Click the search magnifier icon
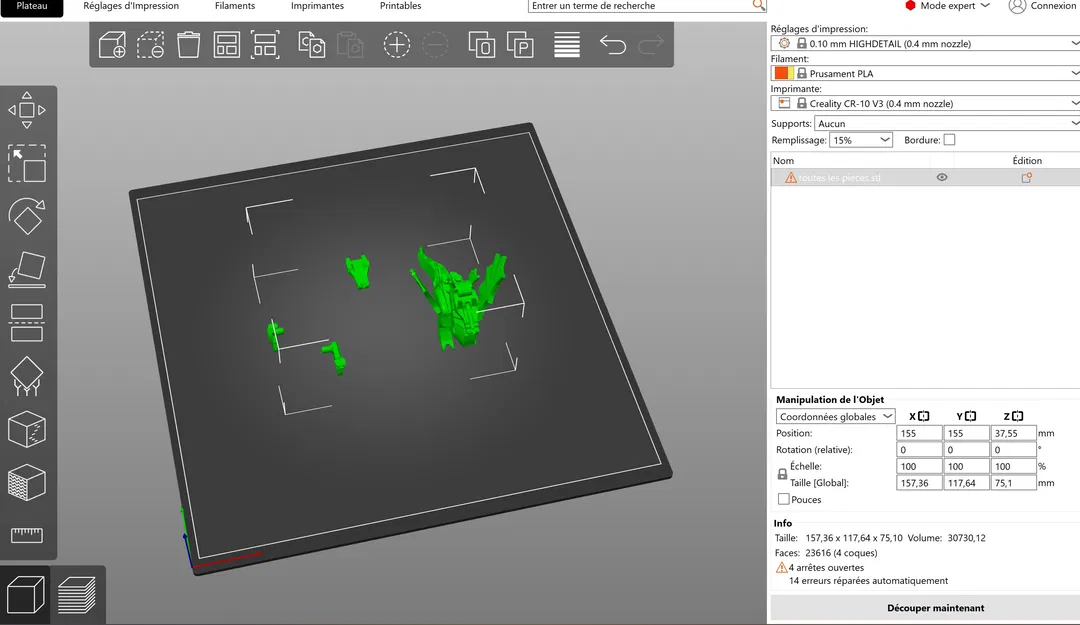Image resolution: width=1080 pixels, height=625 pixels. 758,6
